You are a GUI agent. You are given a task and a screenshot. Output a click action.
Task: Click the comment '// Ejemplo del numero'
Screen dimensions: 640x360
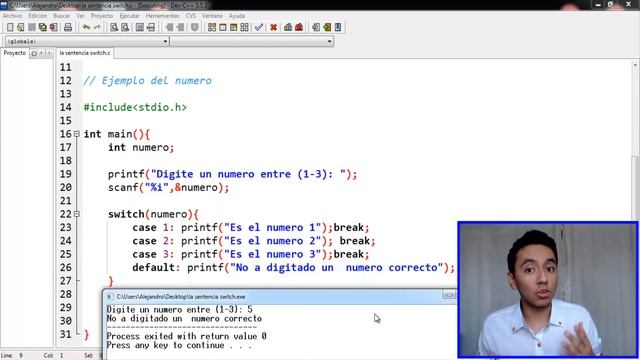[147, 80]
